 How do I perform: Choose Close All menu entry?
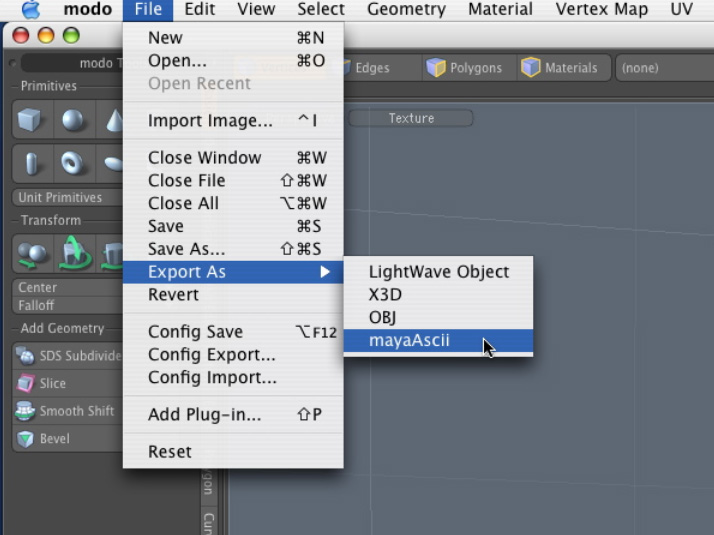pyautogui.click(x=233, y=204)
